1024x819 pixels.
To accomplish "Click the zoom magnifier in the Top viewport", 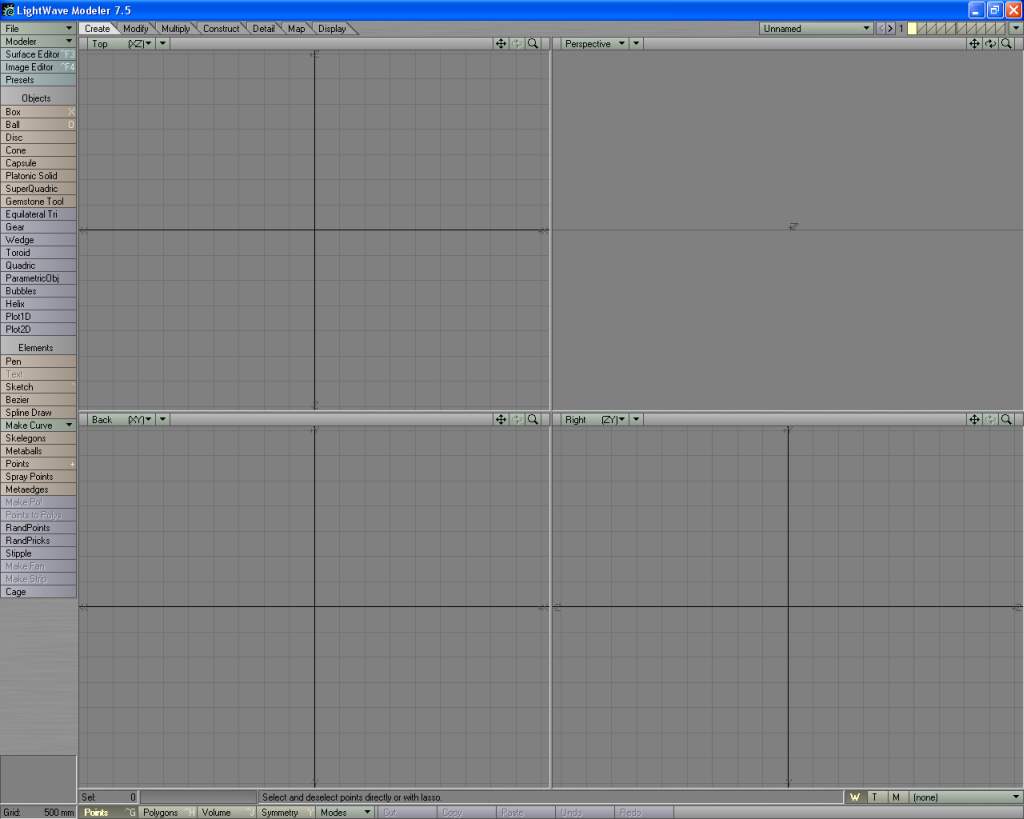I will point(533,44).
